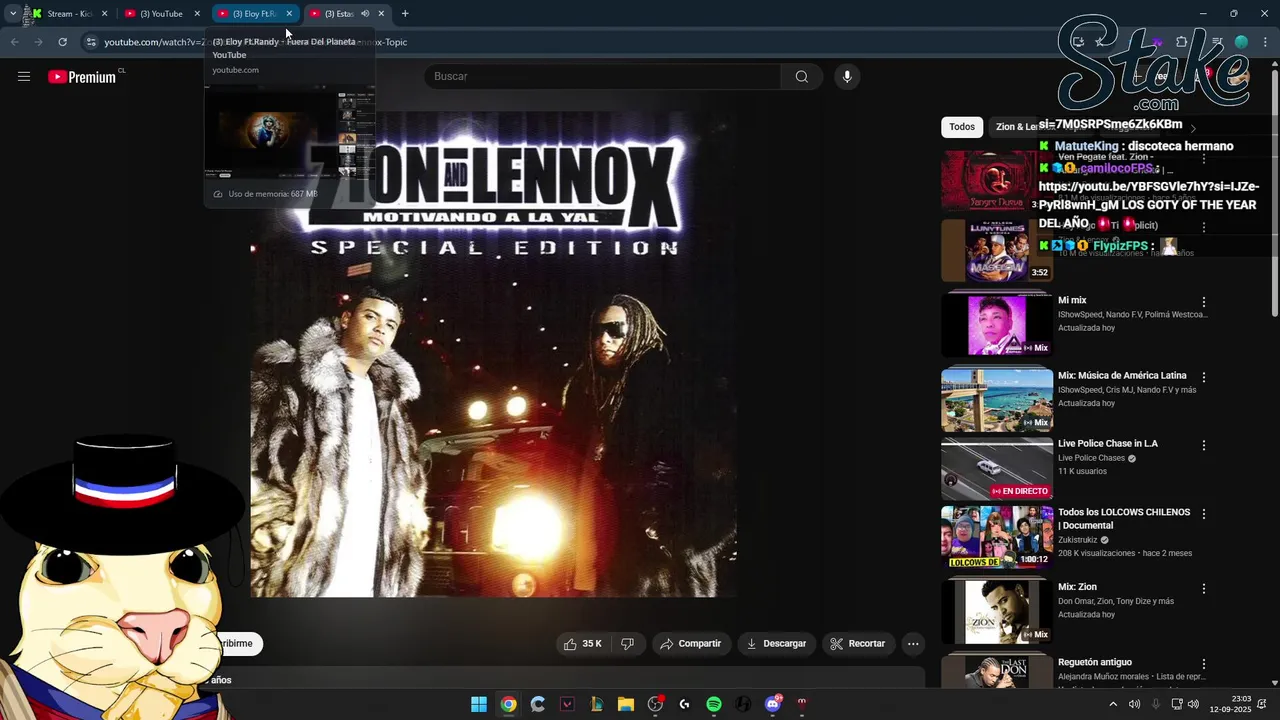Open the tab search dropdown arrow

click(12, 14)
